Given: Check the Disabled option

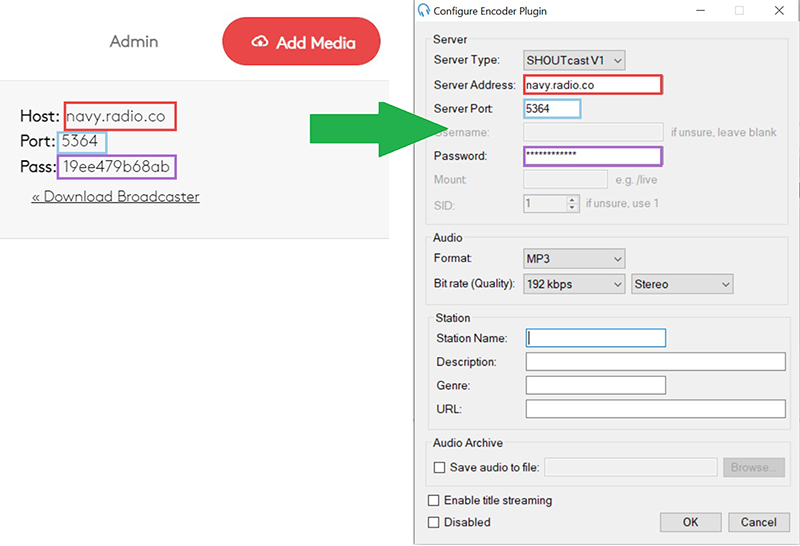Looking at the screenshot, I should (x=433, y=522).
